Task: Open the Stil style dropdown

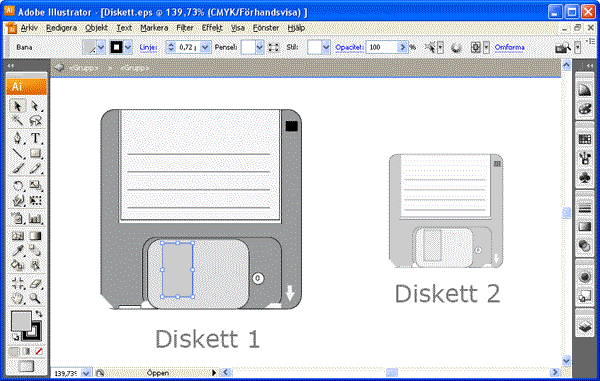Action: pos(326,47)
